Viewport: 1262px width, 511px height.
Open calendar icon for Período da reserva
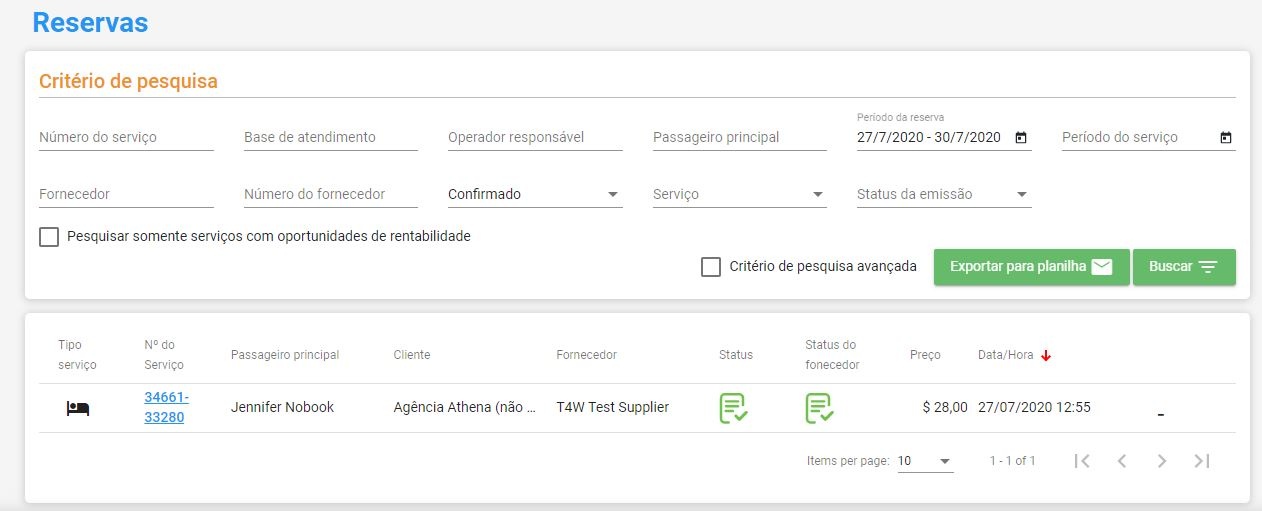pos(1020,138)
